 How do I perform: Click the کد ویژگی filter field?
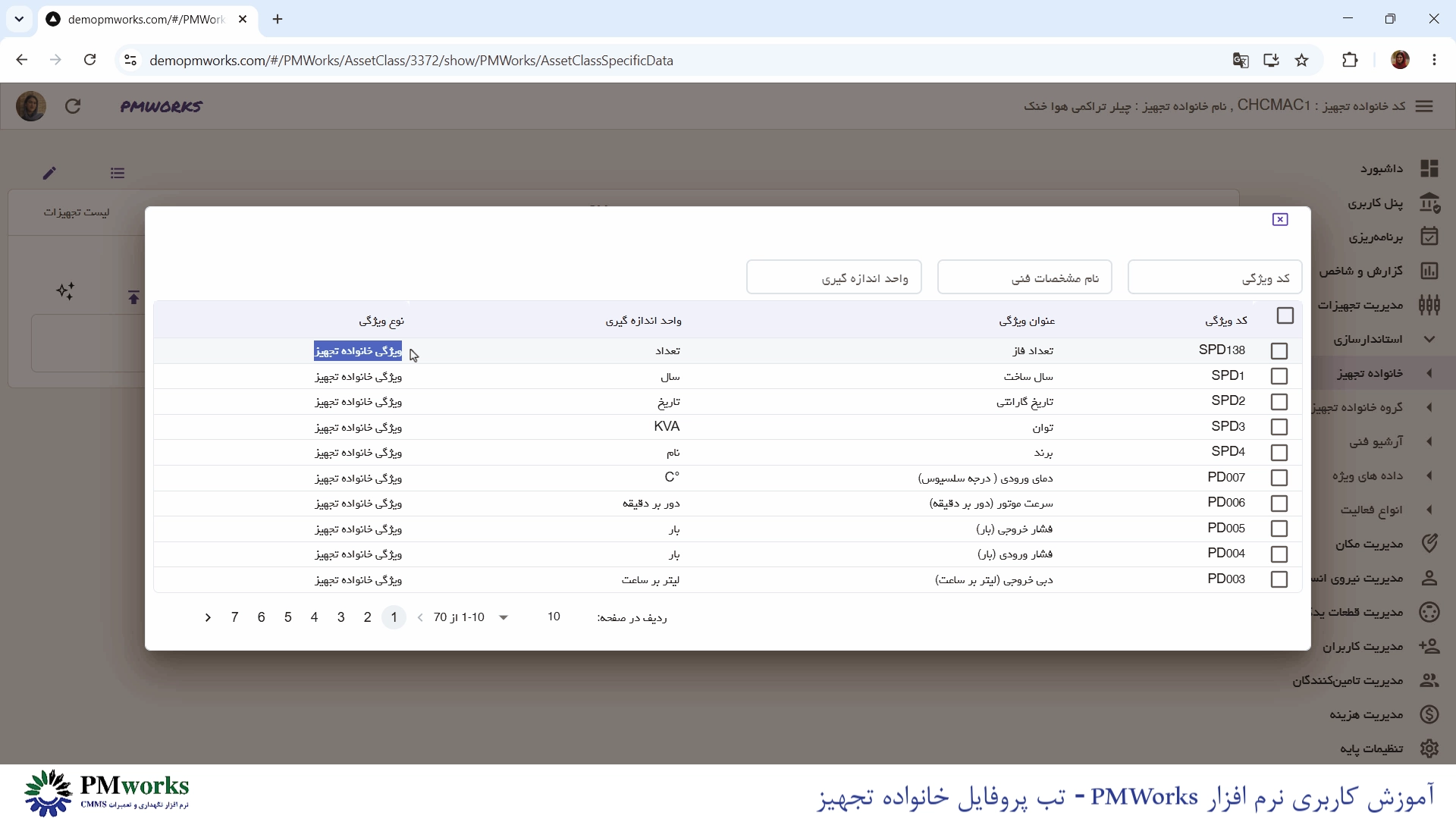(x=1215, y=278)
